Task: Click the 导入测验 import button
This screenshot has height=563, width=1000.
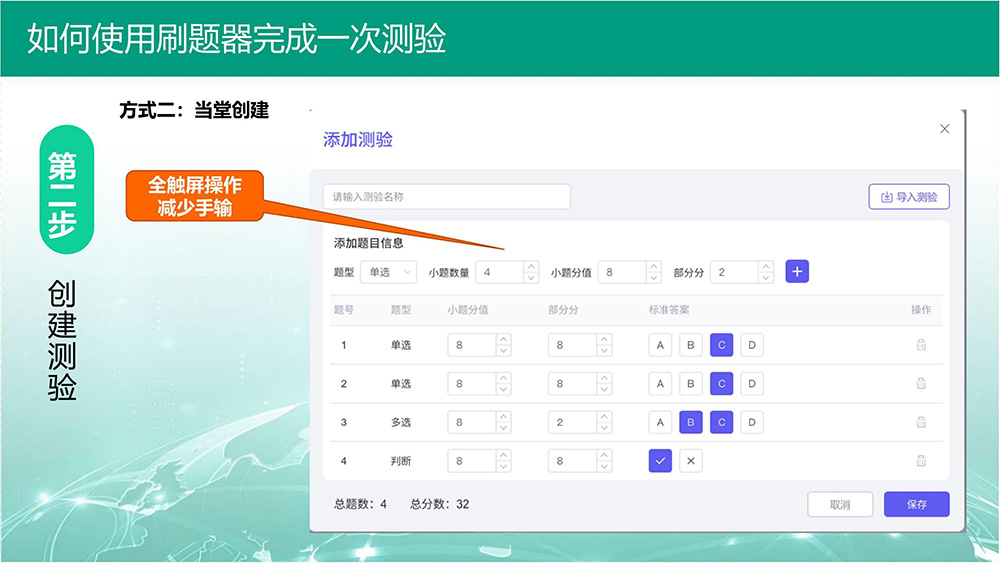Action: coord(909,197)
